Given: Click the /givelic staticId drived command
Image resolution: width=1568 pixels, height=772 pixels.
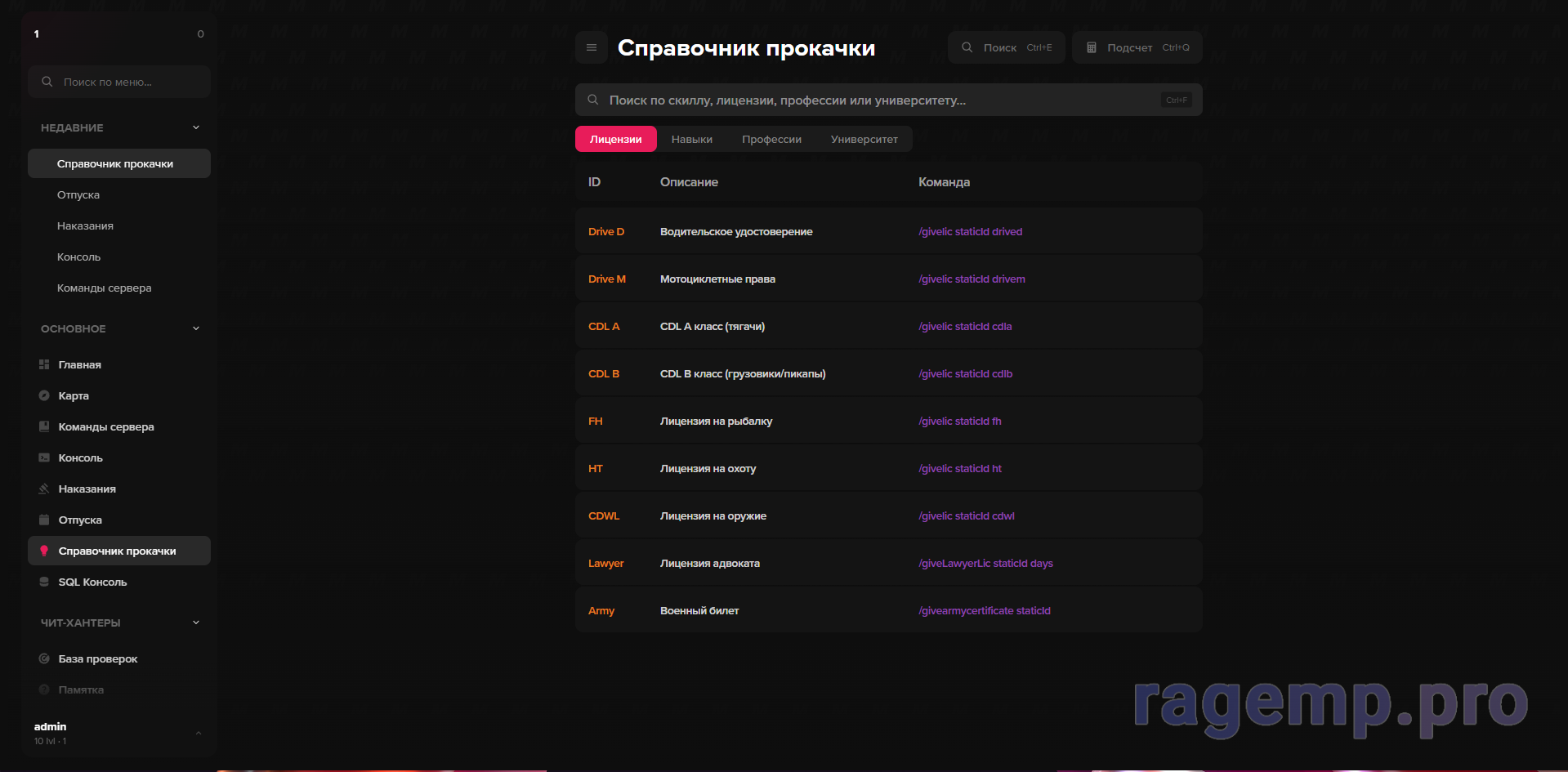Looking at the screenshot, I should tap(970, 232).
